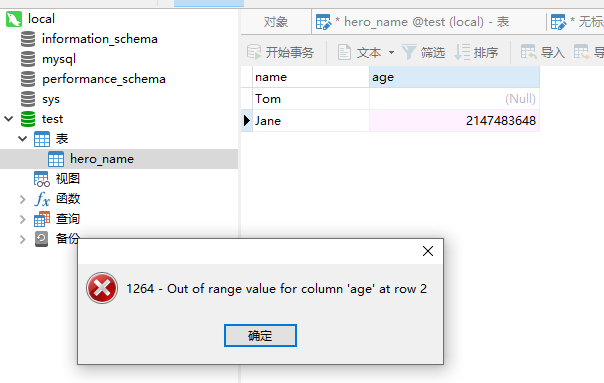The height and width of the screenshot is (383, 604).
Task: Click the 2147483648 age cell
Action: pos(454,121)
